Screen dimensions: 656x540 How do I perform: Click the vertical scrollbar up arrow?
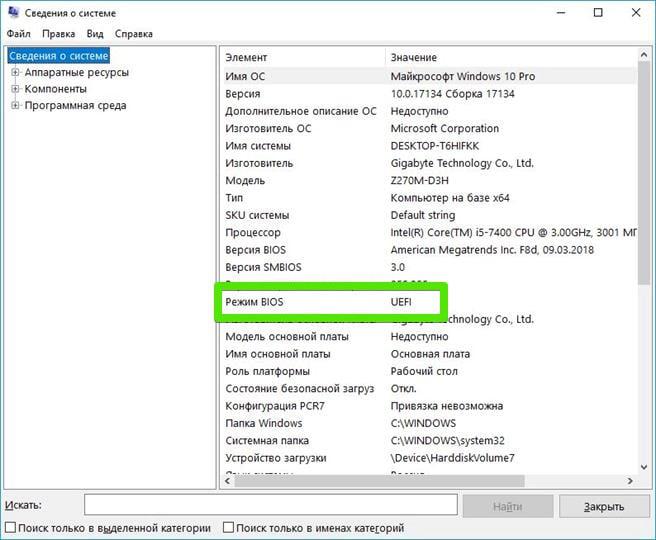644,55
